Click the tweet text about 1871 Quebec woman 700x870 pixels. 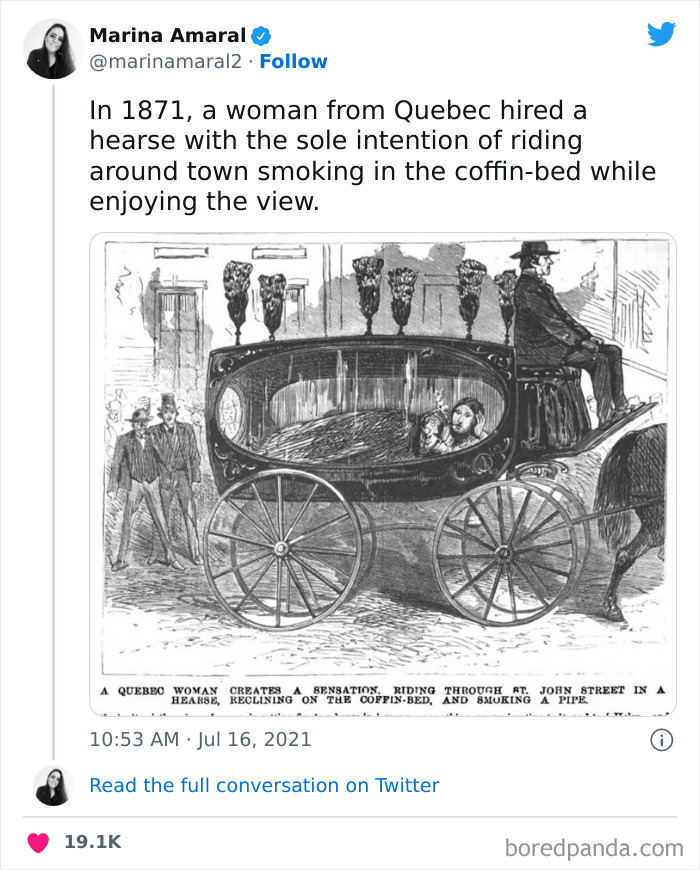click(x=372, y=156)
